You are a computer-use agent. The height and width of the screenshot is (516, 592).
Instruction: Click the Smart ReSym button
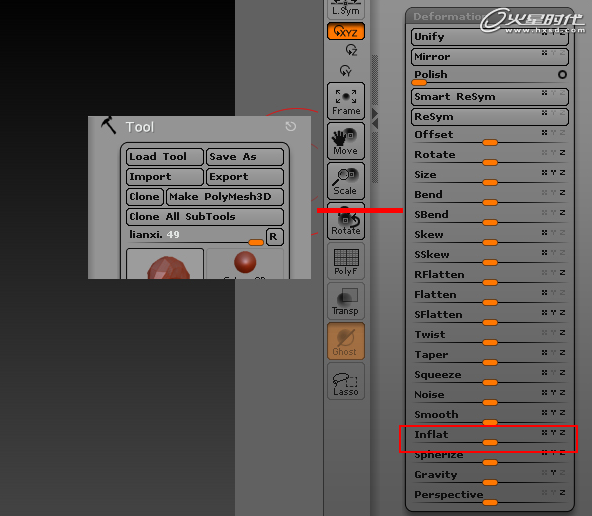pyautogui.click(x=490, y=97)
